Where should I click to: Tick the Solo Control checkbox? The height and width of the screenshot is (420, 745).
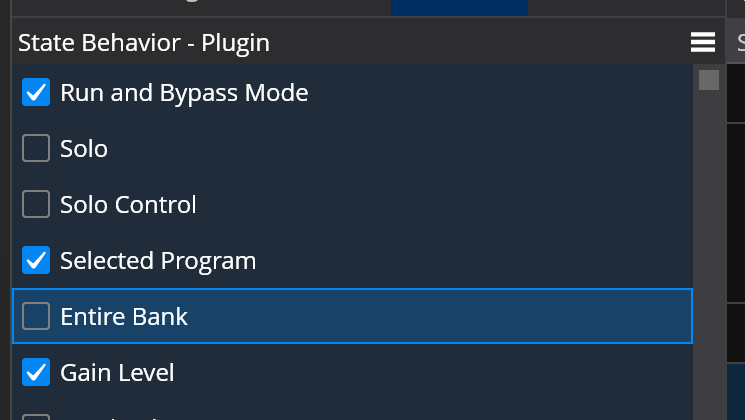pos(36,205)
